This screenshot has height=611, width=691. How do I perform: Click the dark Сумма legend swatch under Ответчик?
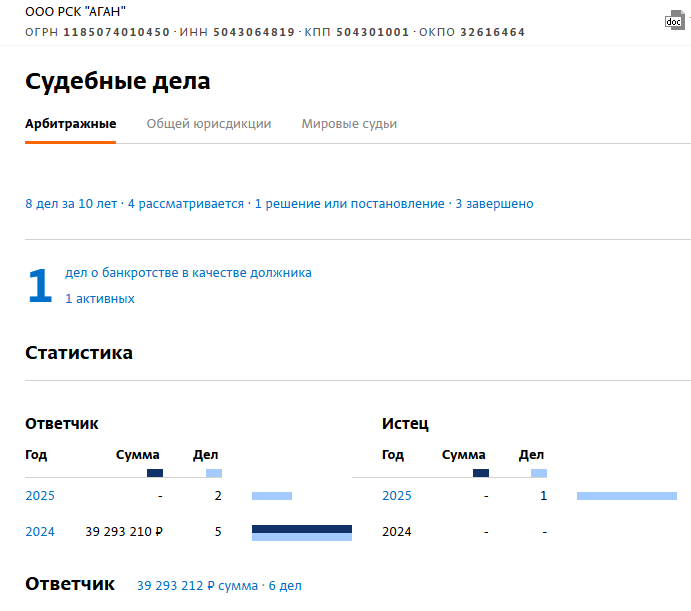[x=155, y=473]
